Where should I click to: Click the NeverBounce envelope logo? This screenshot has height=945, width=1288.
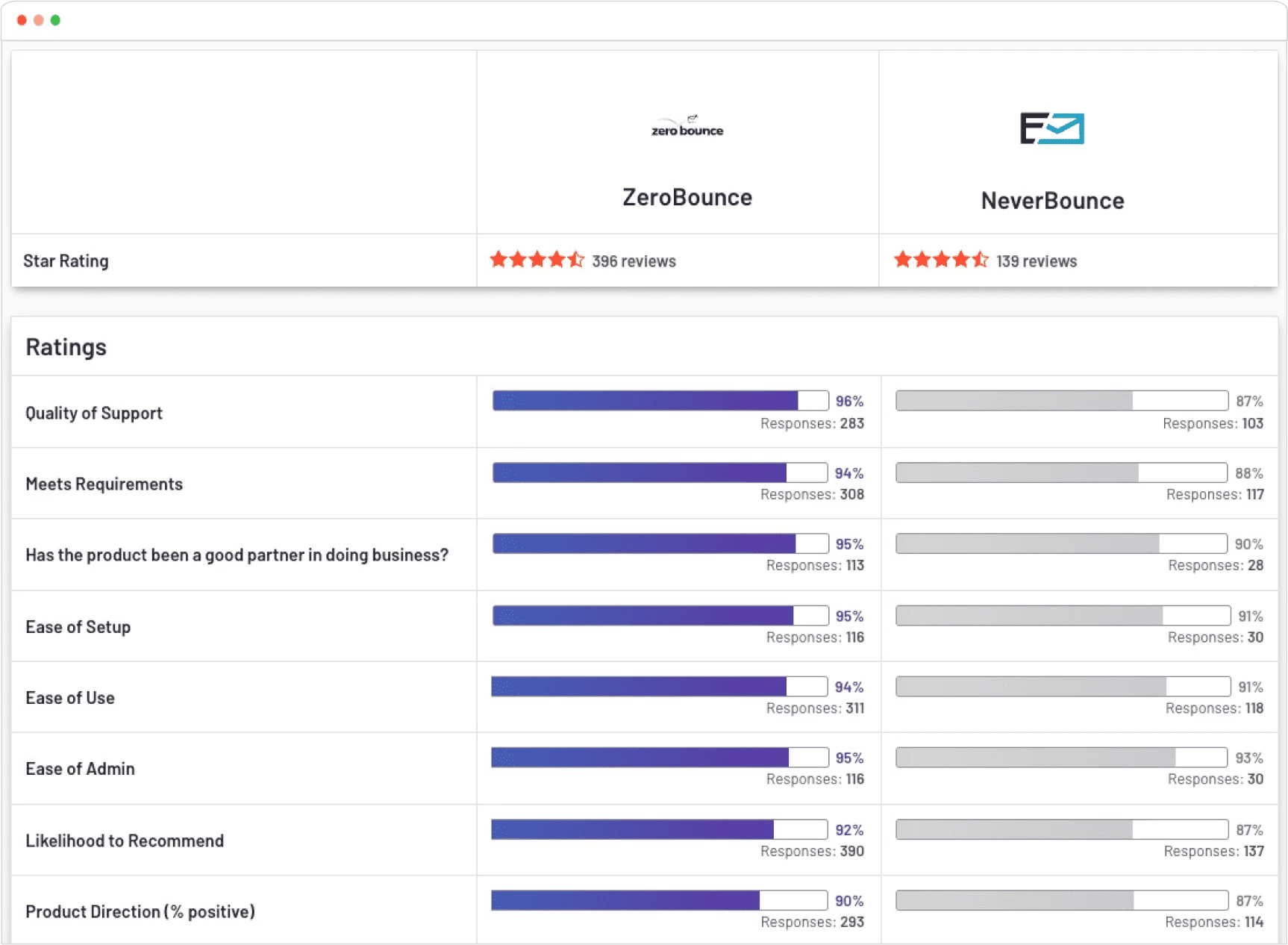[1052, 128]
